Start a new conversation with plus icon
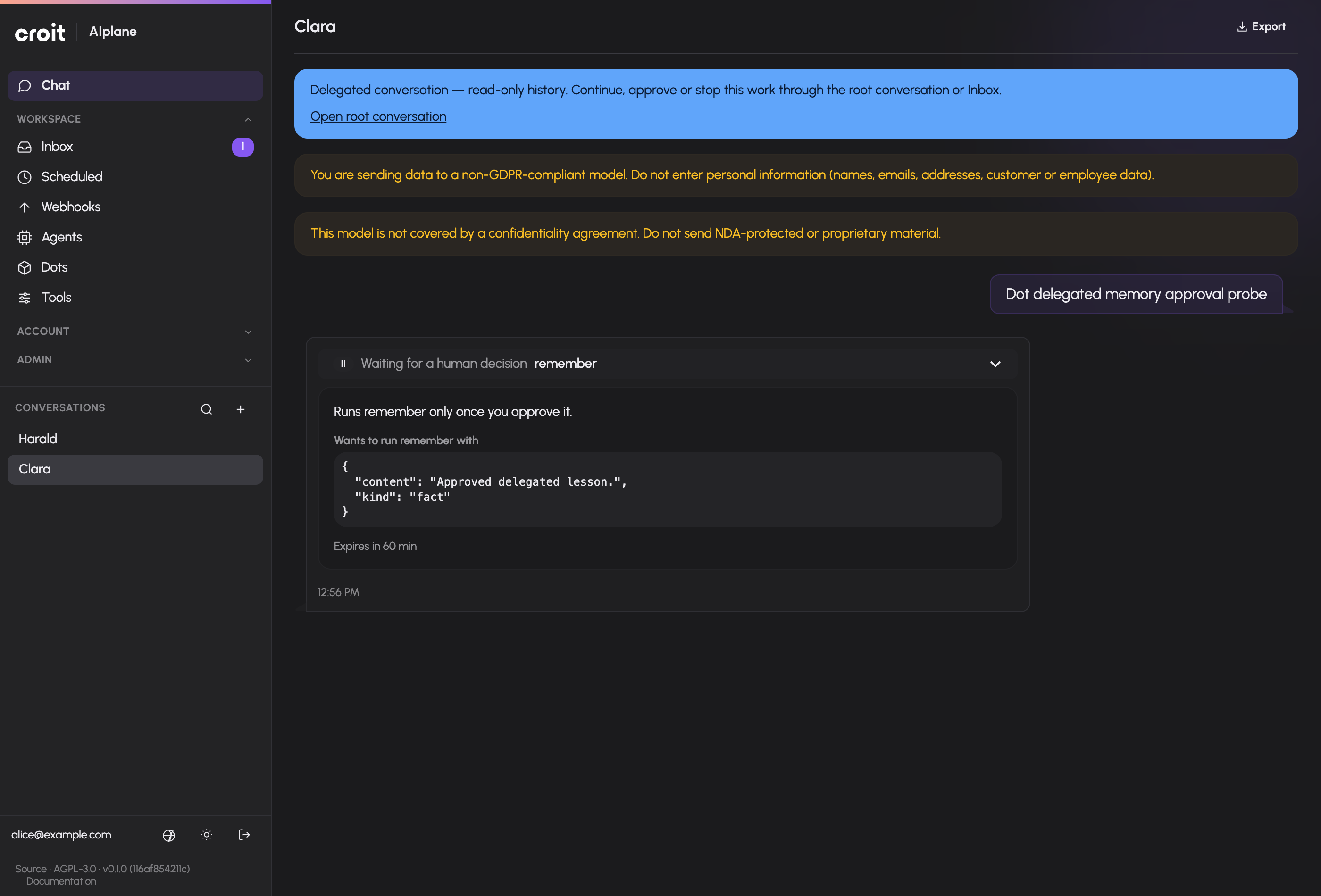Image resolution: width=1321 pixels, height=896 pixels. [241, 409]
